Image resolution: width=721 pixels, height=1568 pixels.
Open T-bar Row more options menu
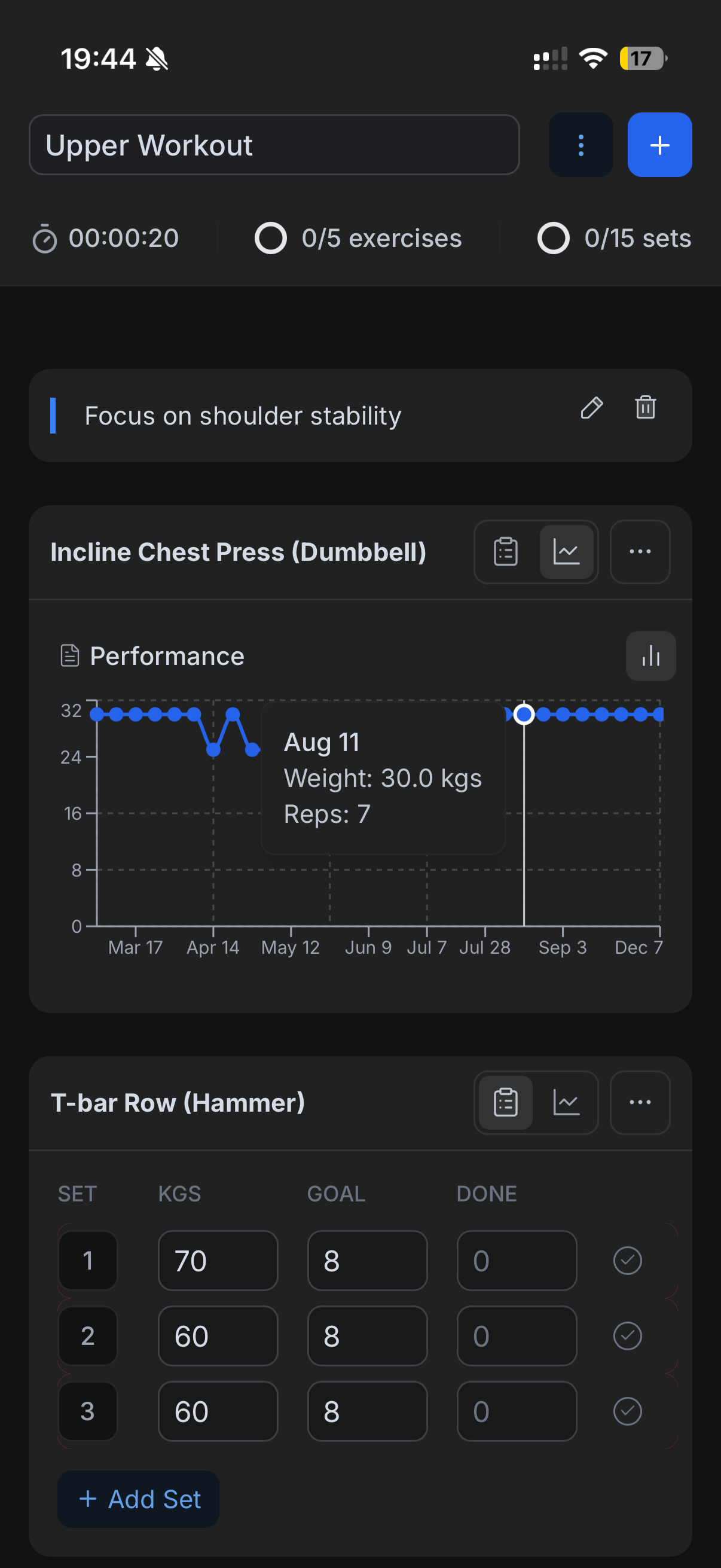(x=640, y=1102)
